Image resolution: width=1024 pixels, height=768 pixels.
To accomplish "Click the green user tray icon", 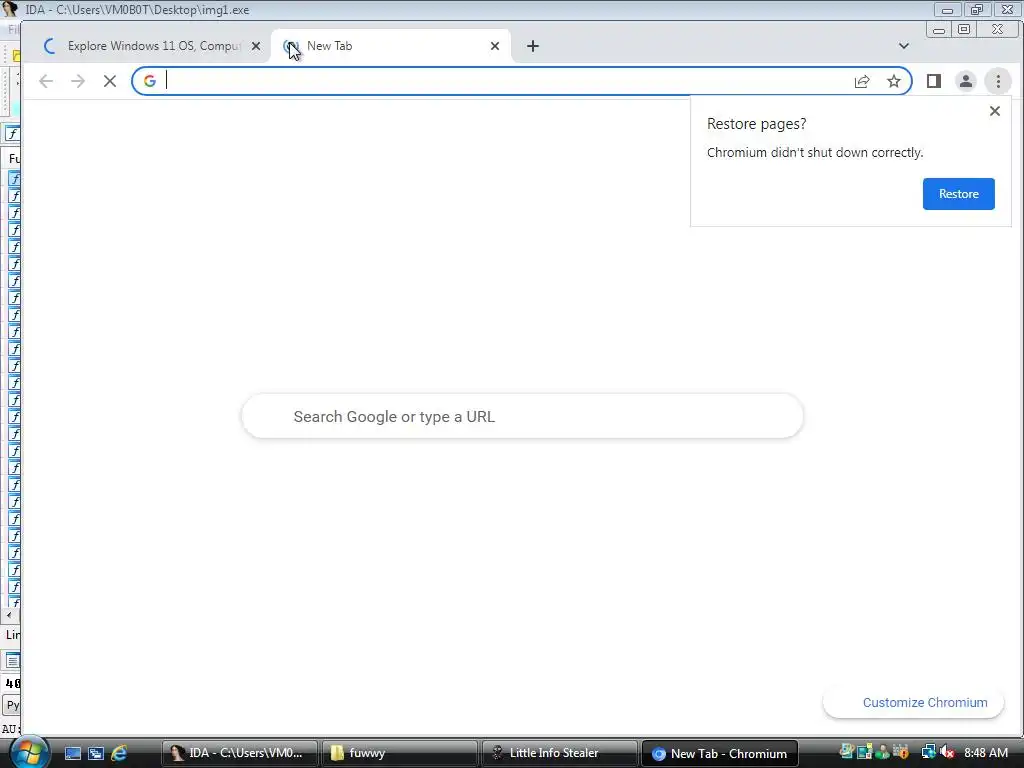I will pyautogui.click(x=883, y=752).
